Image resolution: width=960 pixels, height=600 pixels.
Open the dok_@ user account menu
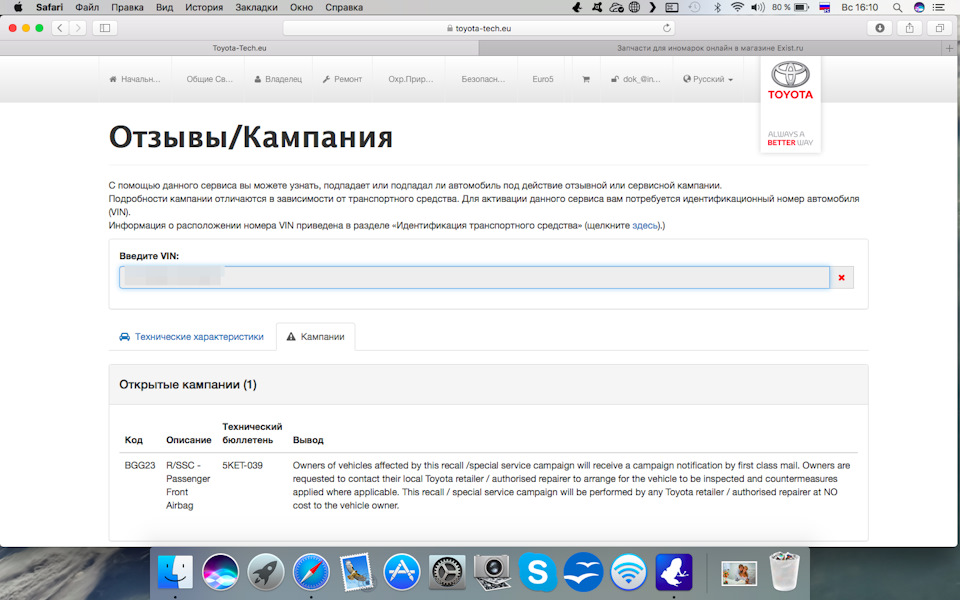click(636, 79)
